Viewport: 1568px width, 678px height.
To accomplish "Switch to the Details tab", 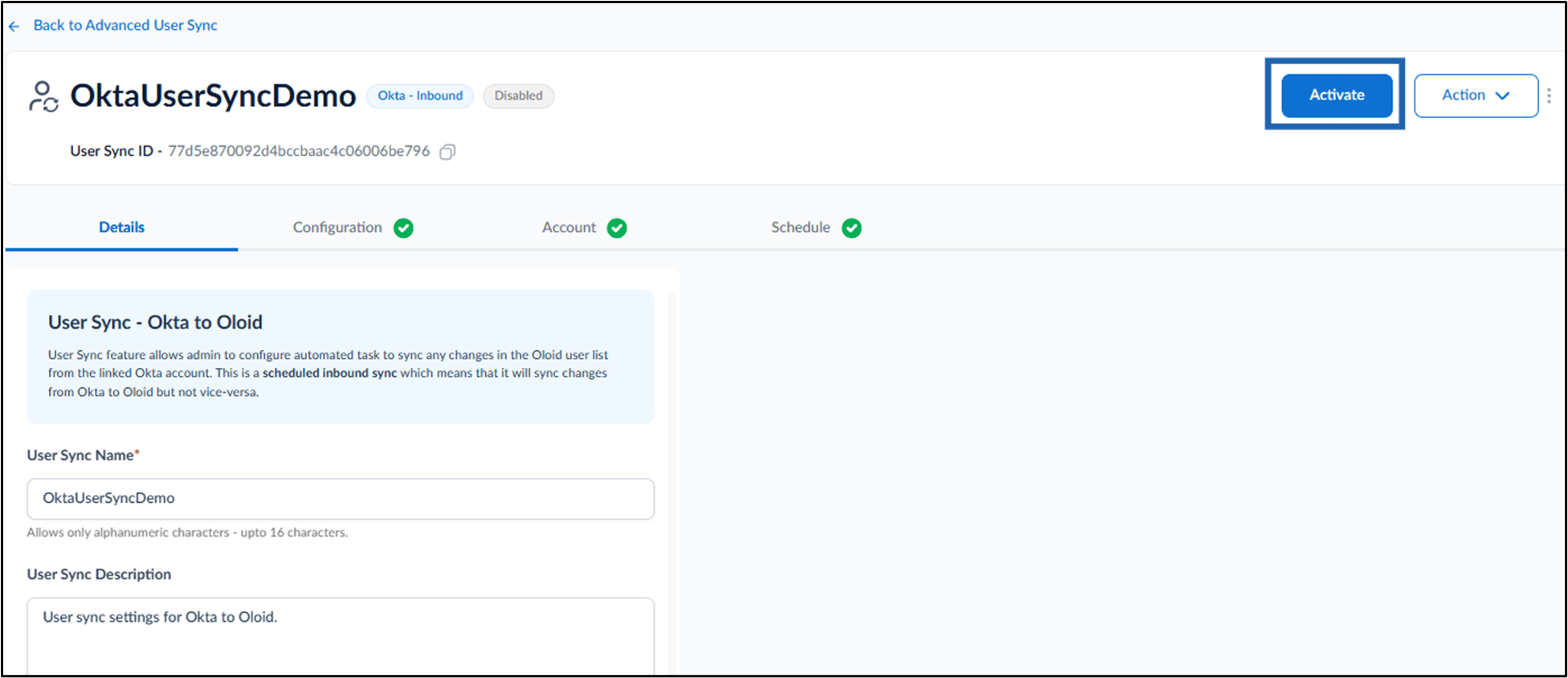I will [x=121, y=227].
